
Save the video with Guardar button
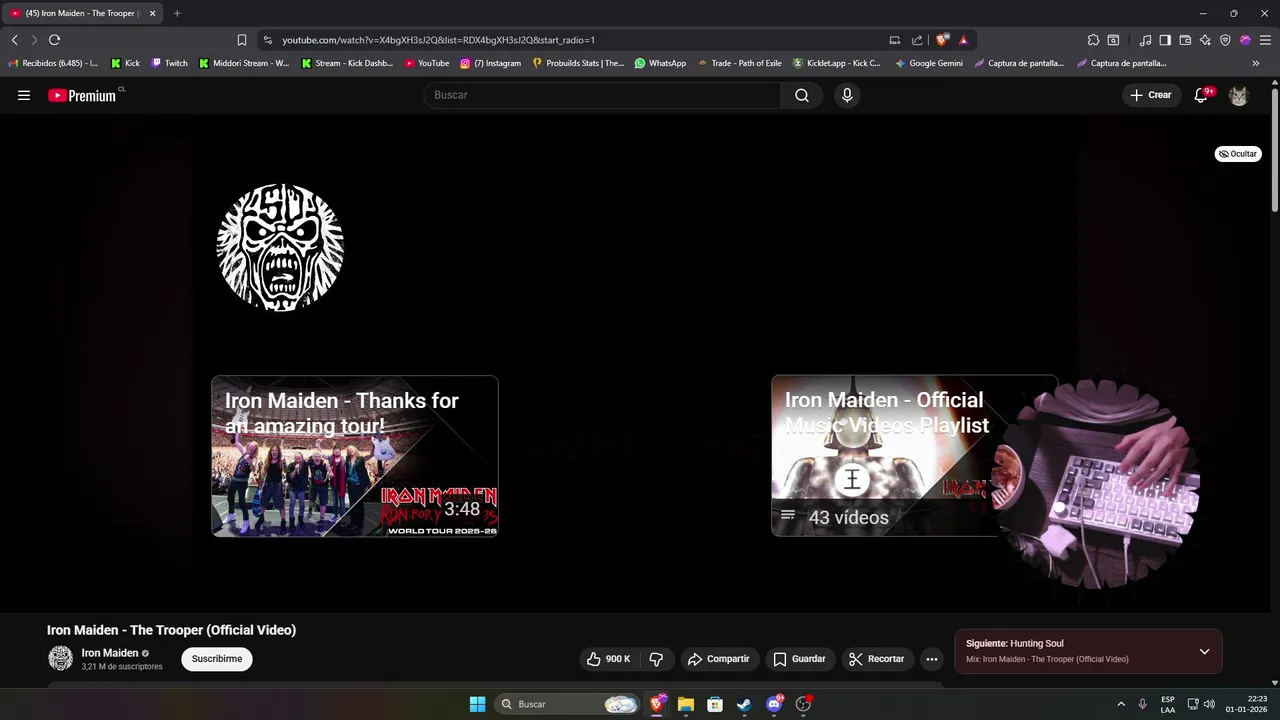tap(799, 659)
